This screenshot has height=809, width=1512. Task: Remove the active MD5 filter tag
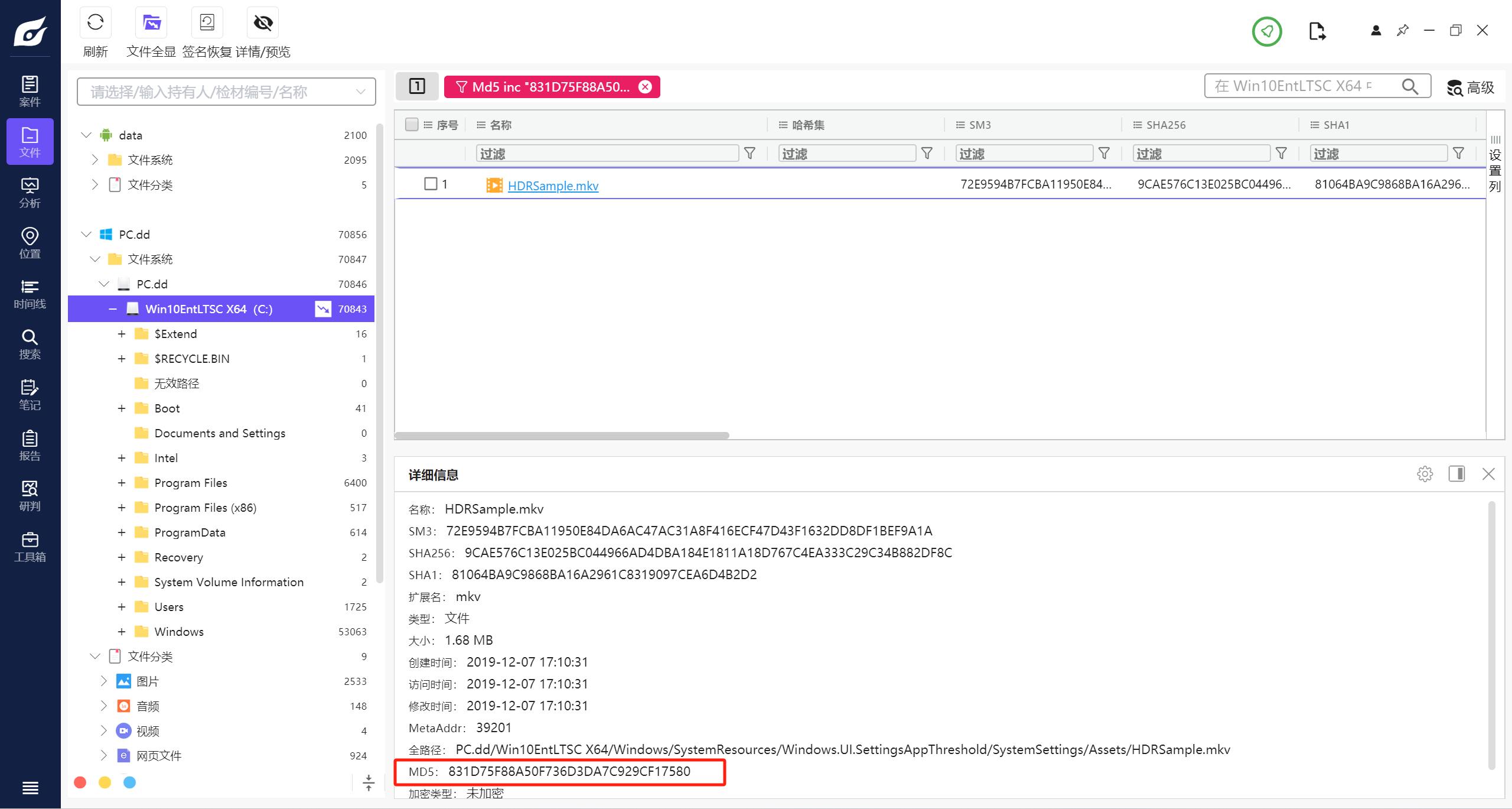point(645,87)
